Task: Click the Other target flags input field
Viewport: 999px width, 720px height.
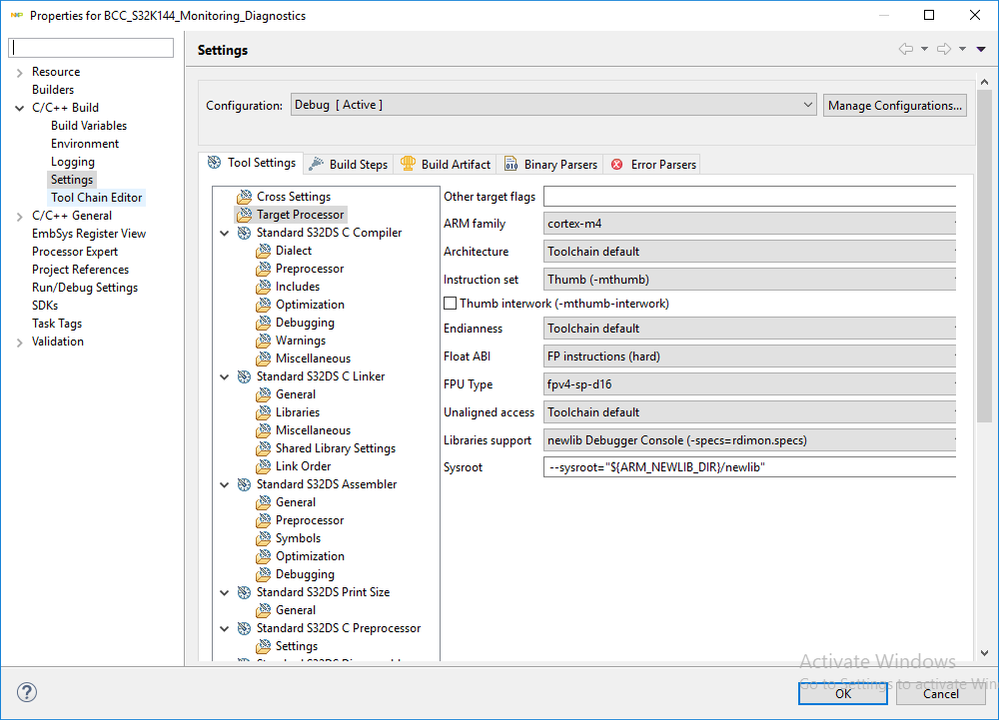Action: [749, 197]
